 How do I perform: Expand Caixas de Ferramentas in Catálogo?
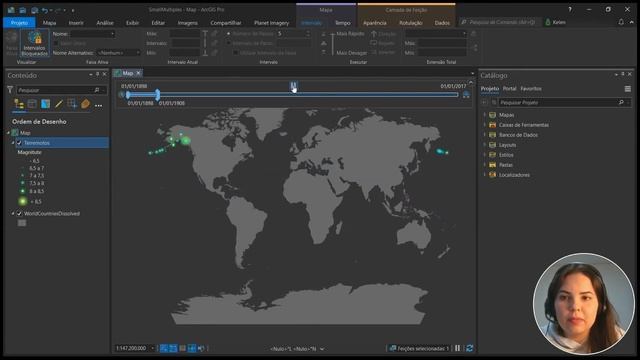click(485, 125)
